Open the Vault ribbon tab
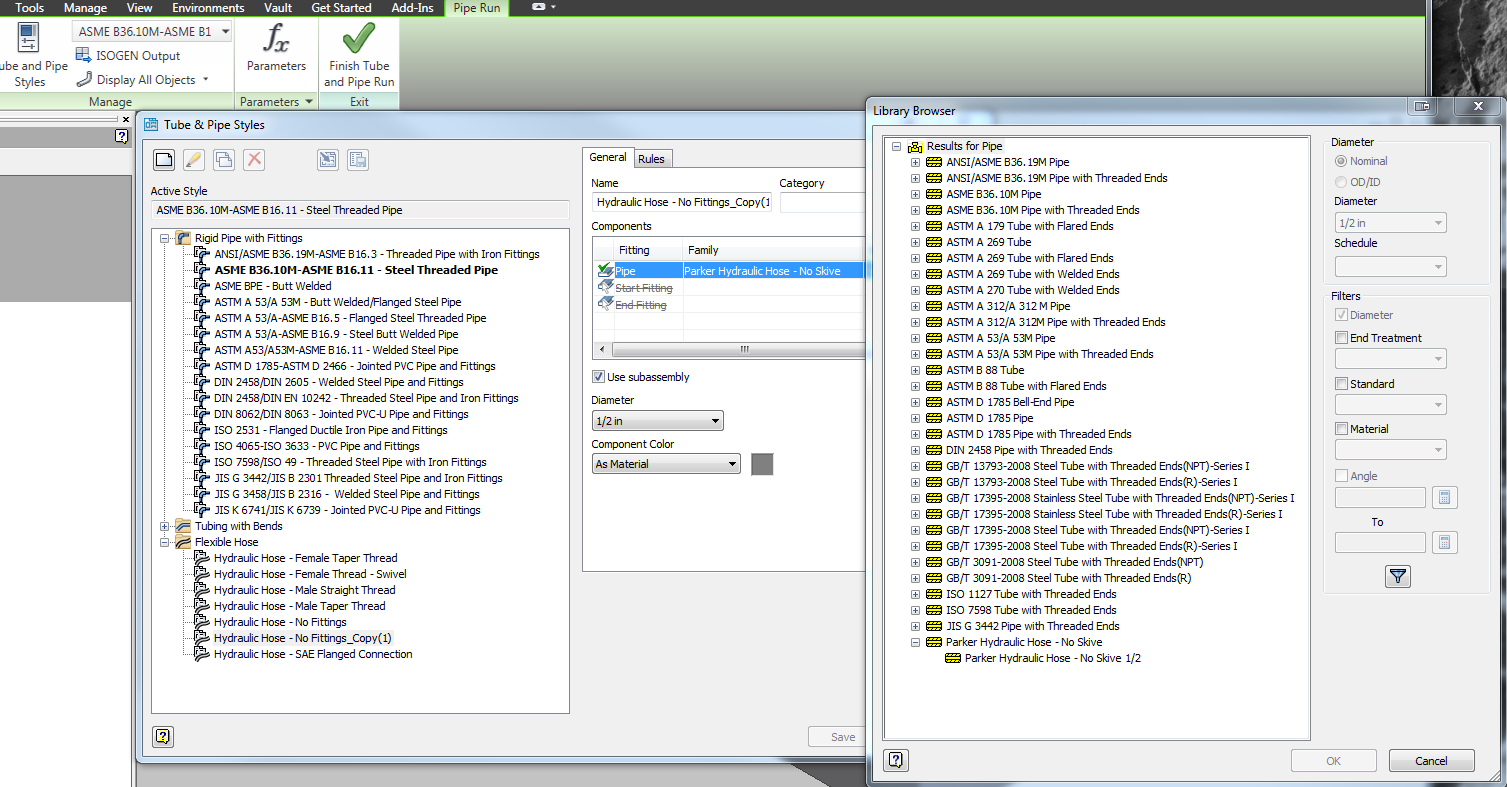The width and height of the screenshot is (1507, 787). (278, 8)
